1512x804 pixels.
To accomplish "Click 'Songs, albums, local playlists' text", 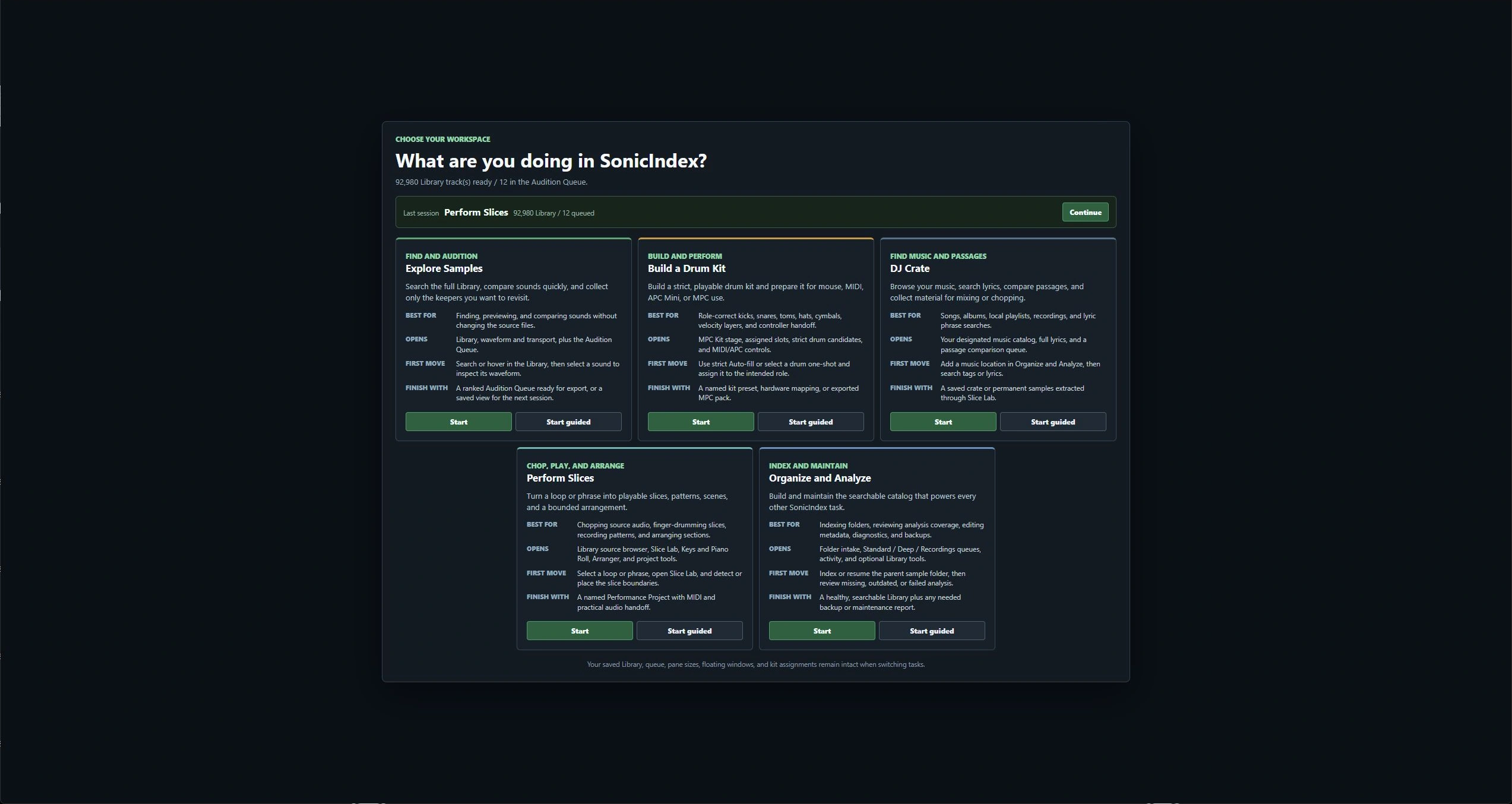I will 1018,321.
